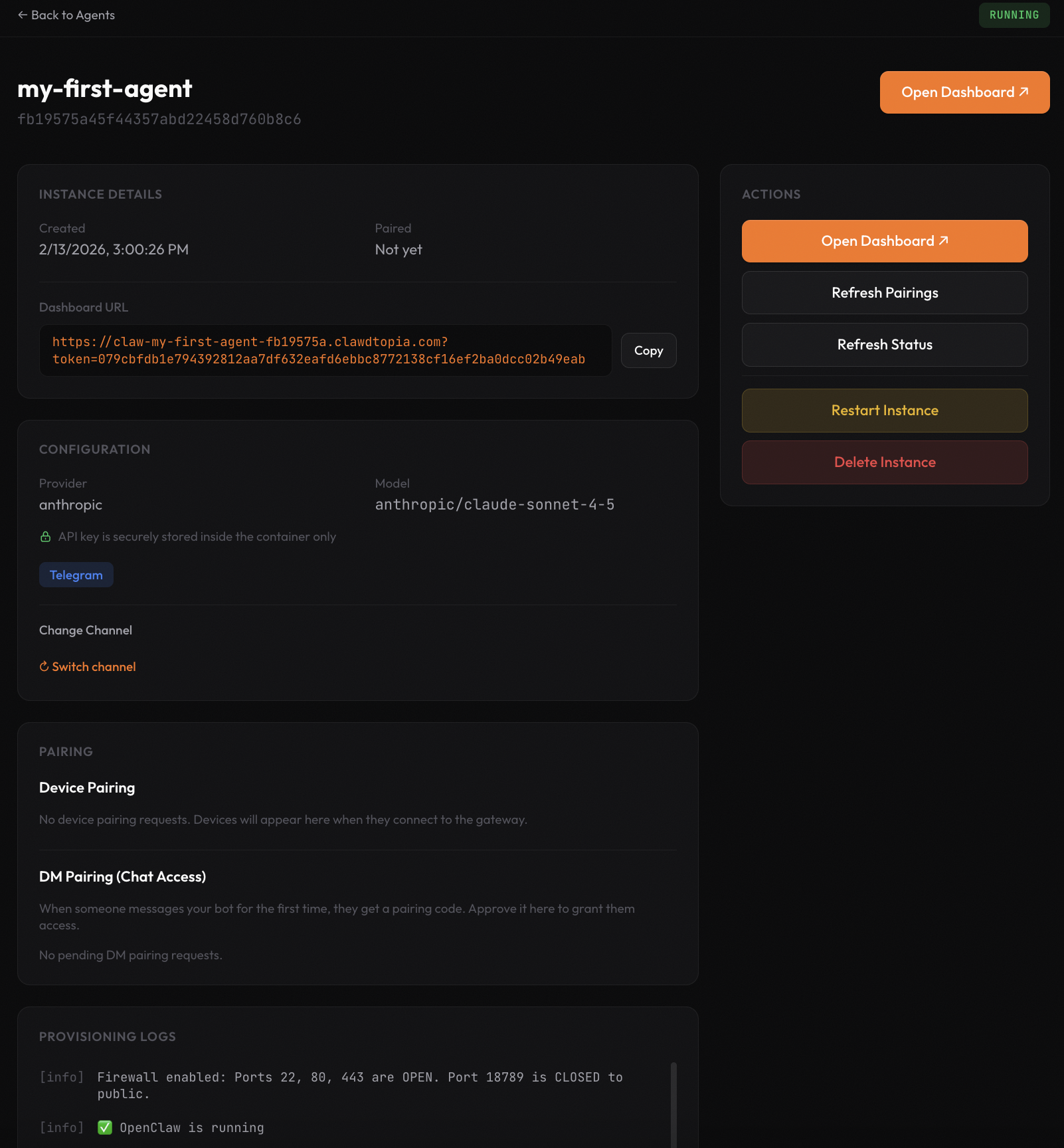1064x1148 pixels.
Task: Click the arrow icon in Actions Open Dashboard button
Action: click(944, 240)
